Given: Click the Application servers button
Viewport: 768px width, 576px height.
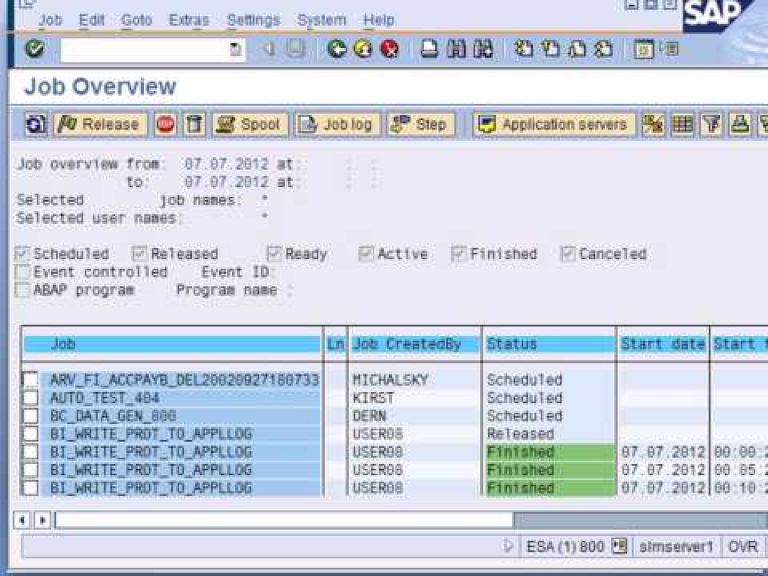Looking at the screenshot, I should click(554, 124).
